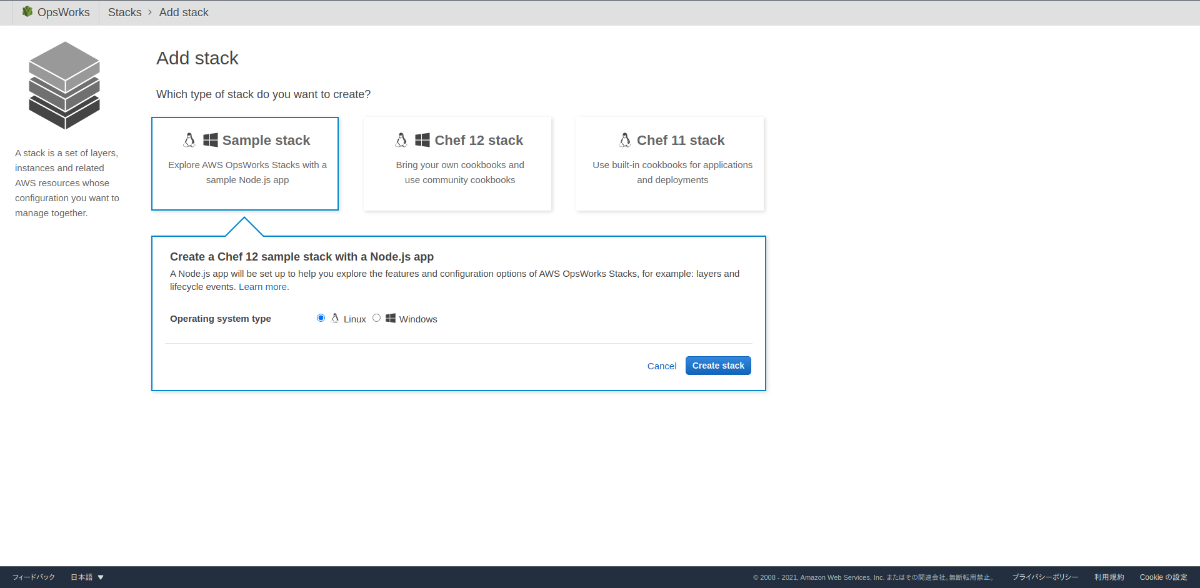Click 'Create a Chef 12 sample stack' heading
Viewport: 1200px width, 588px height.
pos(302,257)
